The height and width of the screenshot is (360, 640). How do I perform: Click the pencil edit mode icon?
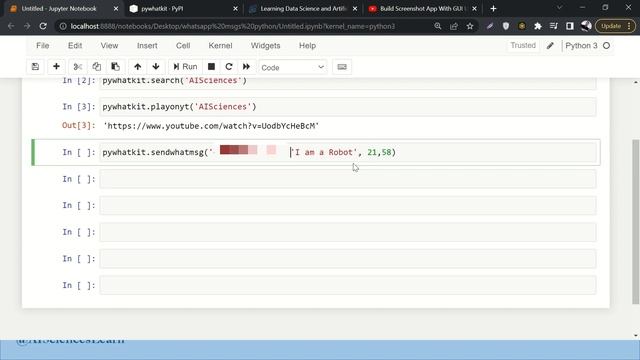tap(550, 46)
